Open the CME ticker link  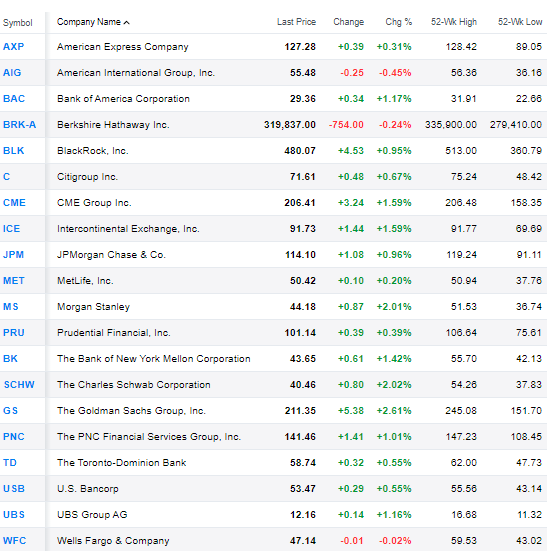(14, 202)
